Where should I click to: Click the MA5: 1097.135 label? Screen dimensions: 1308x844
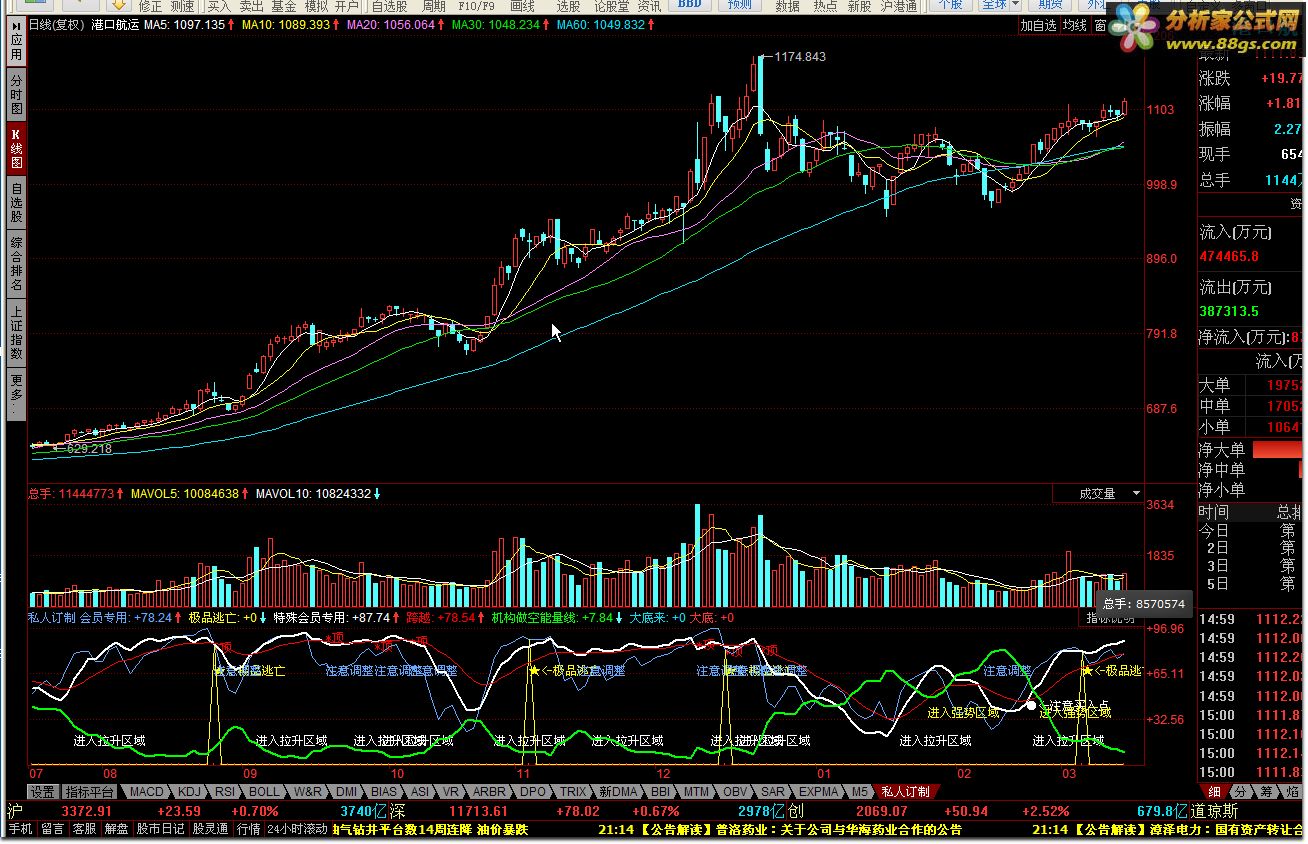[184, 24]
